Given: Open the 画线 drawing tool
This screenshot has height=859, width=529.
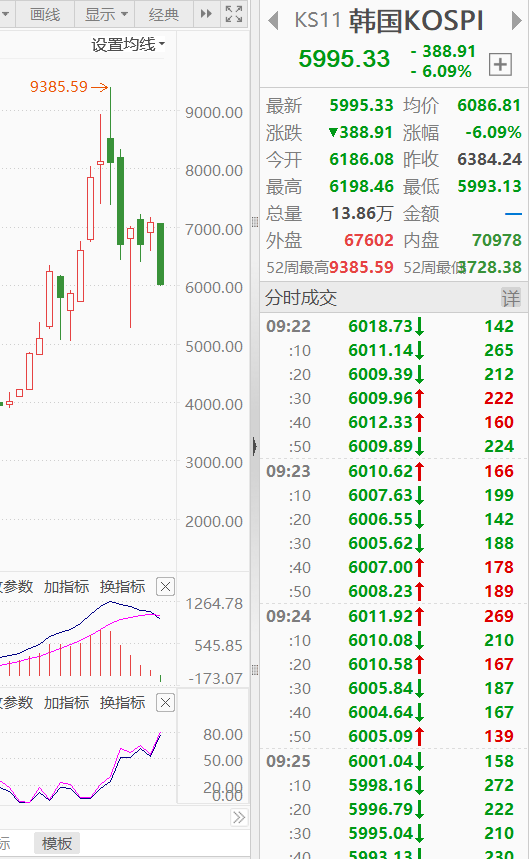Looking at the screenshot, I should [x=44, y=14].
